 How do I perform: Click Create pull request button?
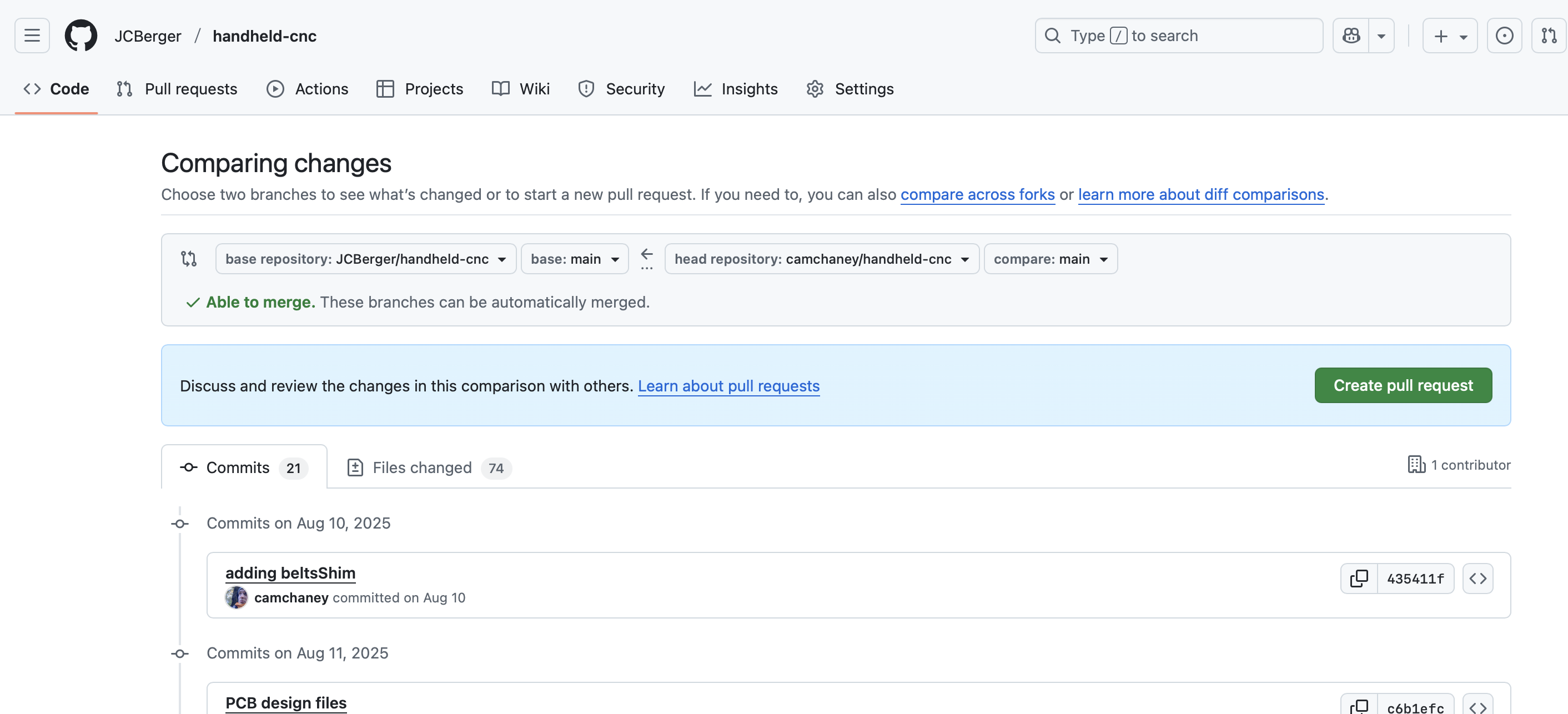pos(1403,385)
